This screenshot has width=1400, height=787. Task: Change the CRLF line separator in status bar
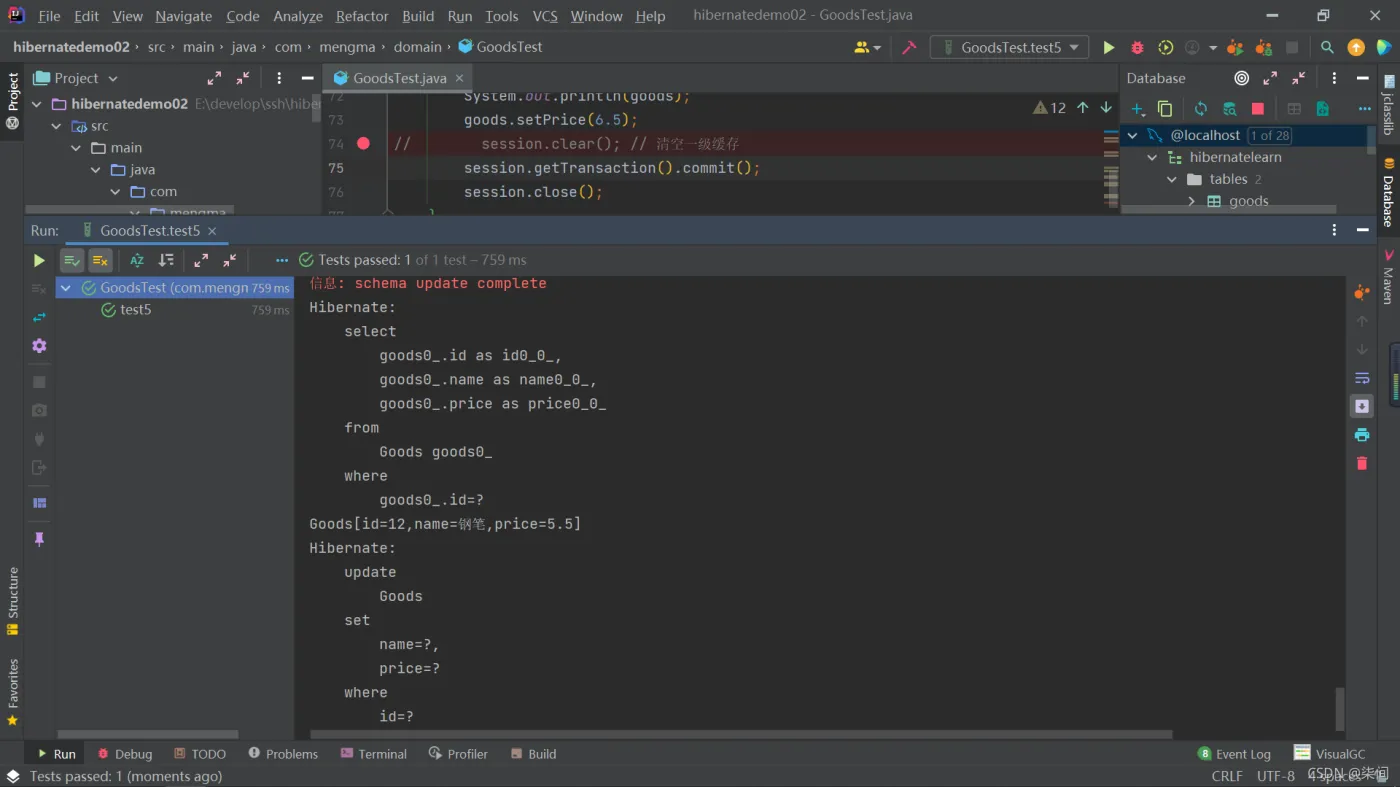[x=1227, y=776]
